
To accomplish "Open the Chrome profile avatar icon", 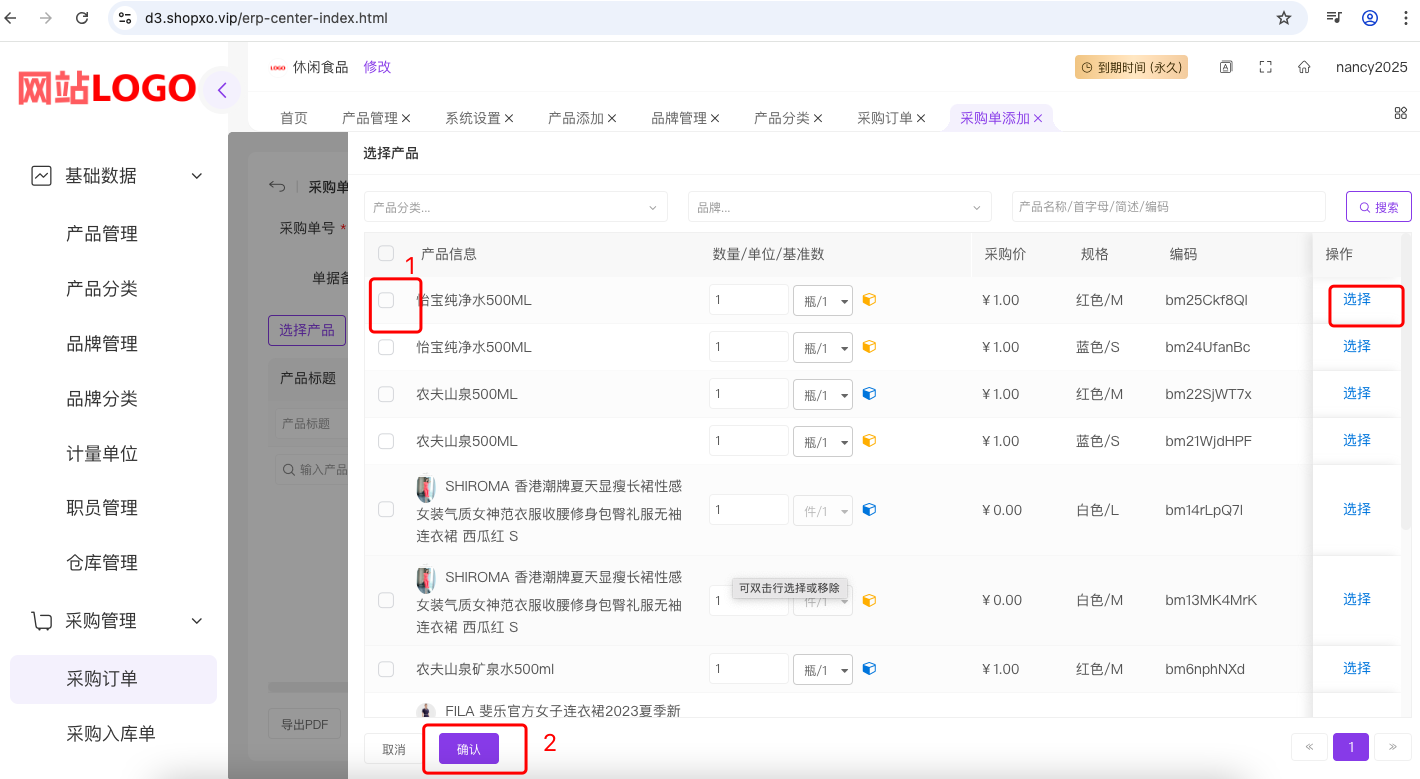I will (1370, 18).
